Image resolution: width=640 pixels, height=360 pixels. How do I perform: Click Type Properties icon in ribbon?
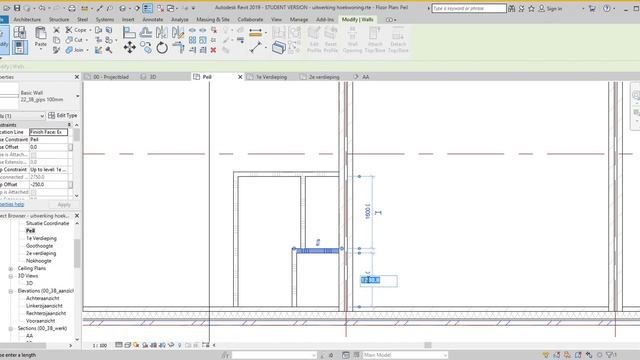(20, 32)
